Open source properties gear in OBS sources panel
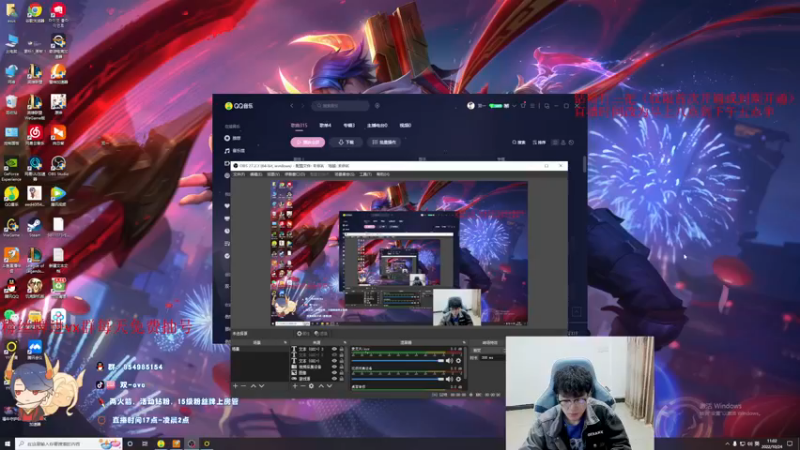 coord(311,386)
